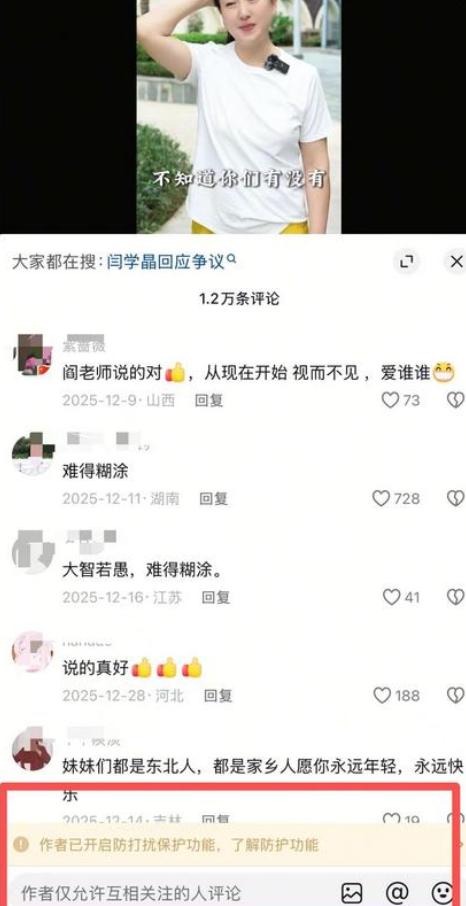
Task: Open first commenter's avatar profile
Action: click(x=32, y=355)
